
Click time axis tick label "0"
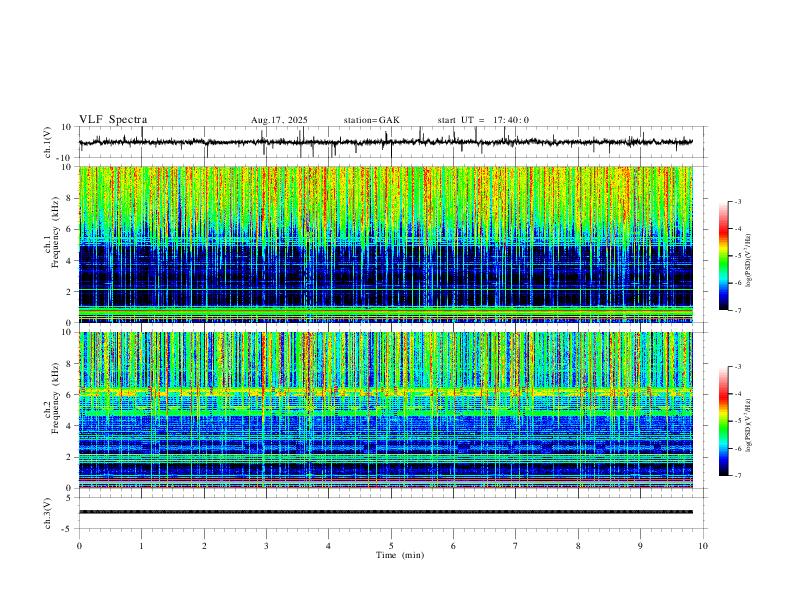pyautogui.click(x=79, y=546)
